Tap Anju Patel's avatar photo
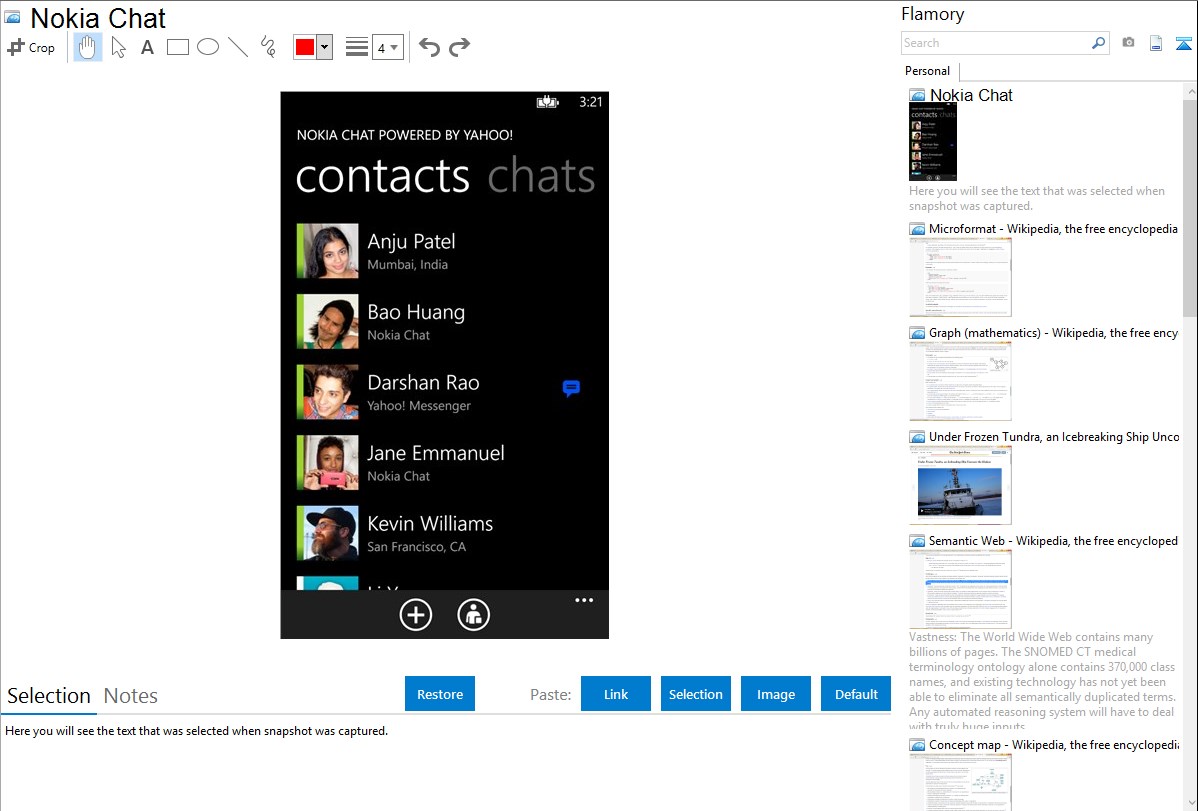The width and height of the screenshot is (1198, 811). 328,251
